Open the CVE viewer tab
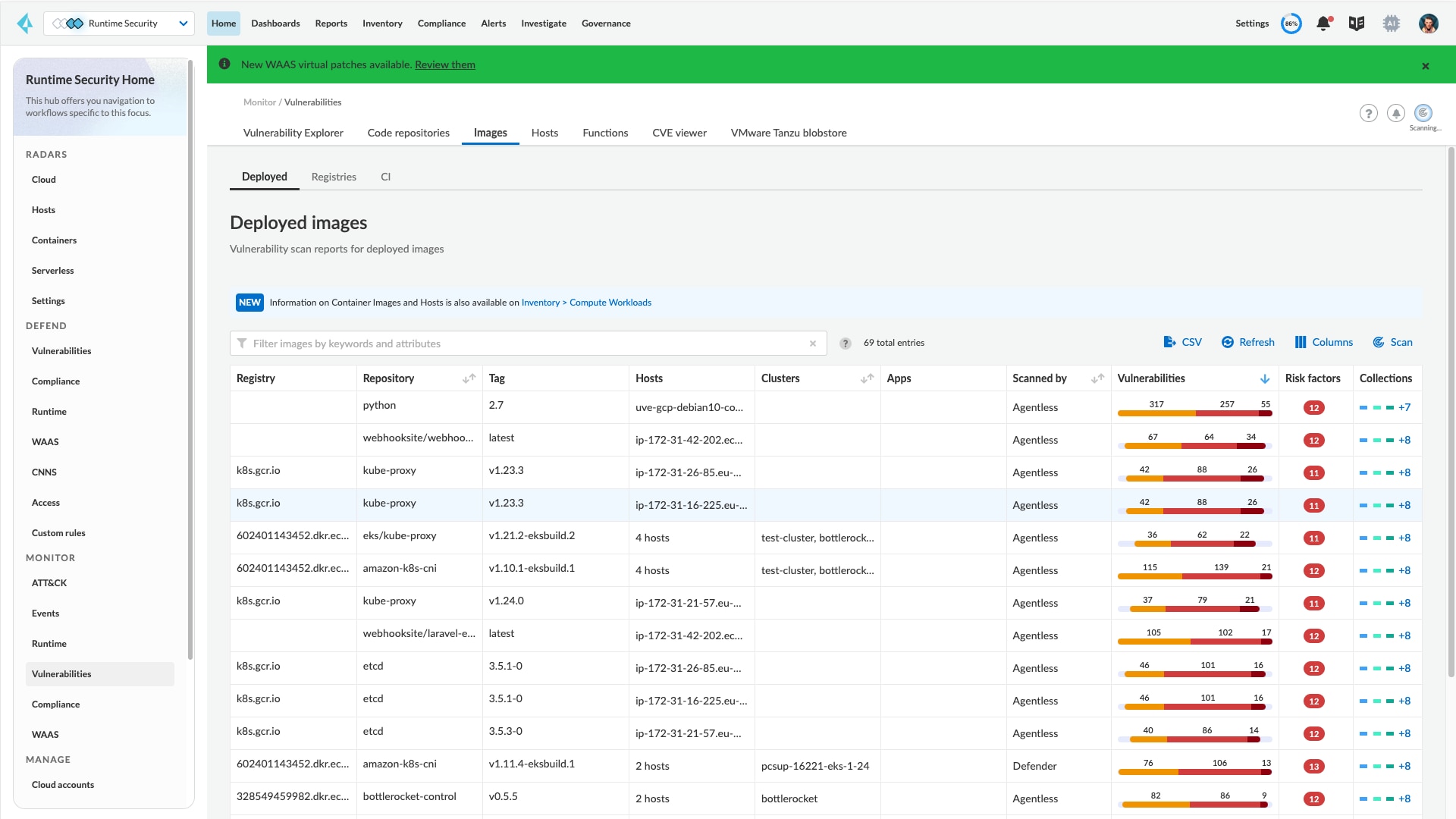The image size is (1456, 819). [679, 133]
